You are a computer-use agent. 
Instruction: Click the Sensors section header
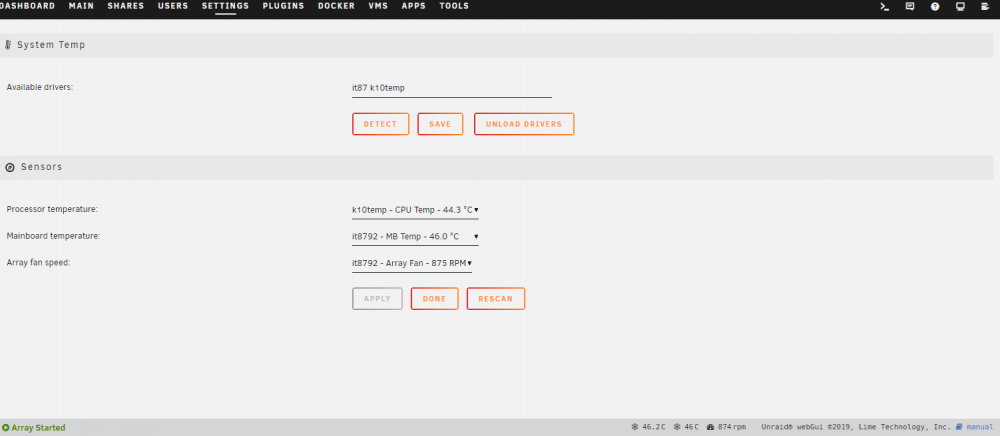41,167
